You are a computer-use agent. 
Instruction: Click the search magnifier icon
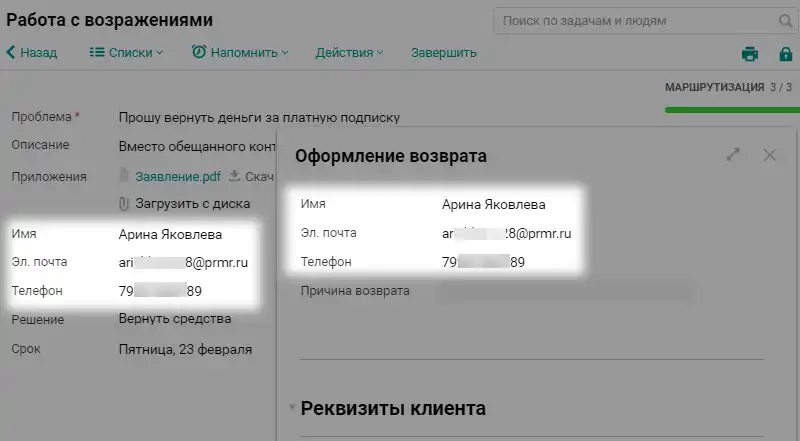tap(786, 21)
